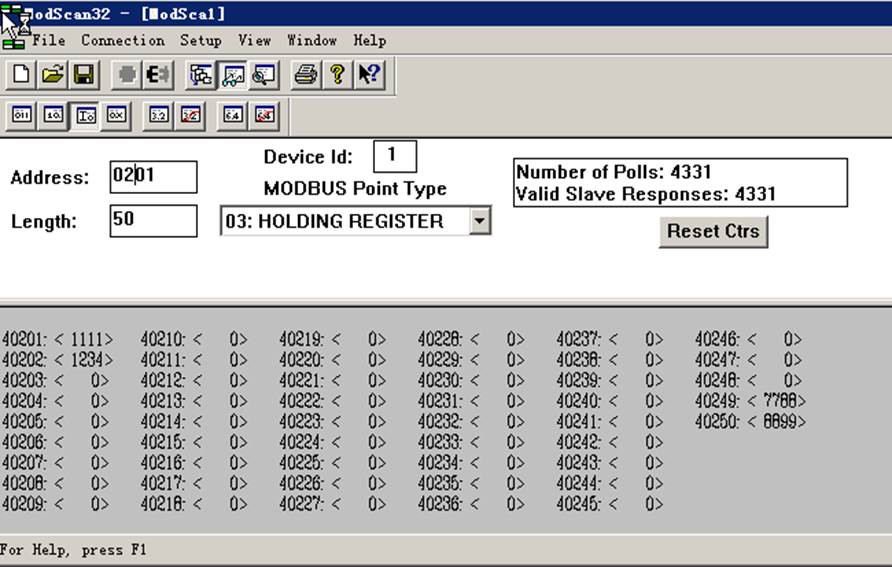This screenshot has width=892, height=567.
Task: Open the Connection menu
Action: tap(123, 40)
